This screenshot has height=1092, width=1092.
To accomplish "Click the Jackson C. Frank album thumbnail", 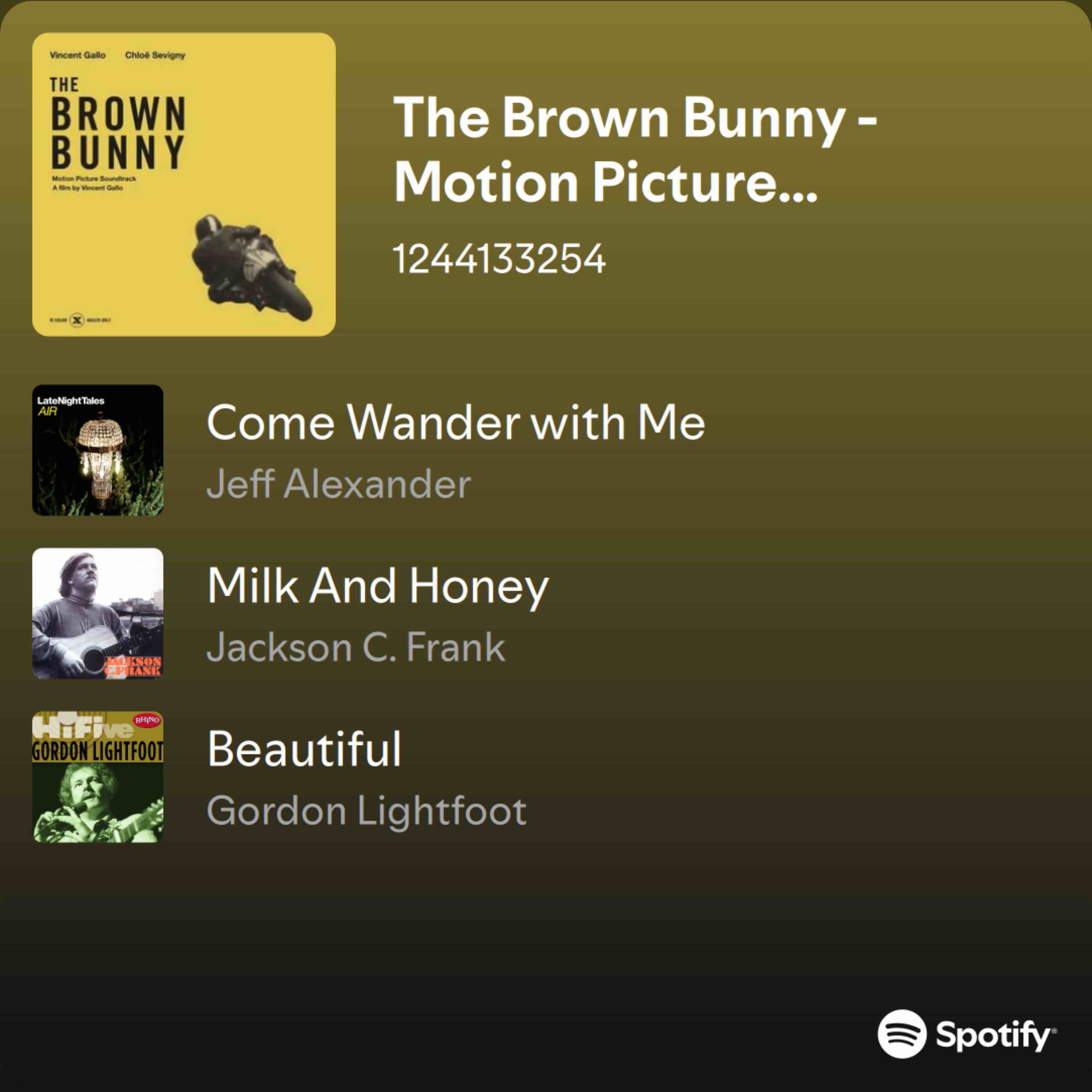I will point(98,613).
